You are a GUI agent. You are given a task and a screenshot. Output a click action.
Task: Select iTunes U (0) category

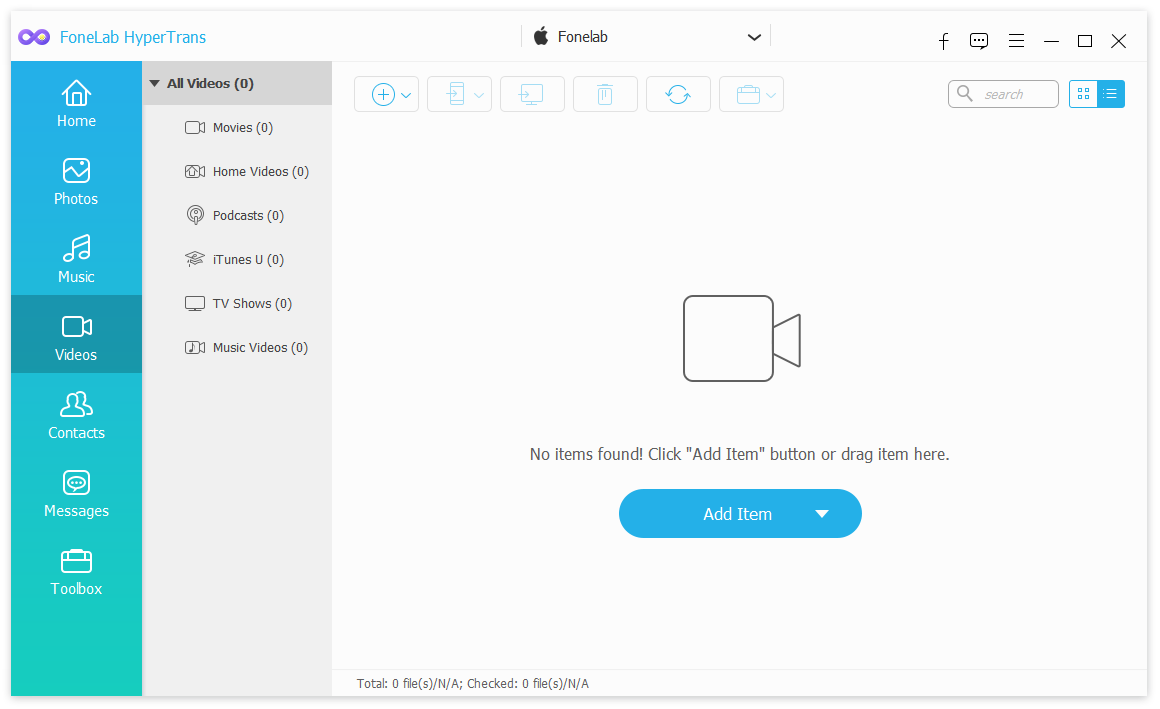(x=237, y=260)
